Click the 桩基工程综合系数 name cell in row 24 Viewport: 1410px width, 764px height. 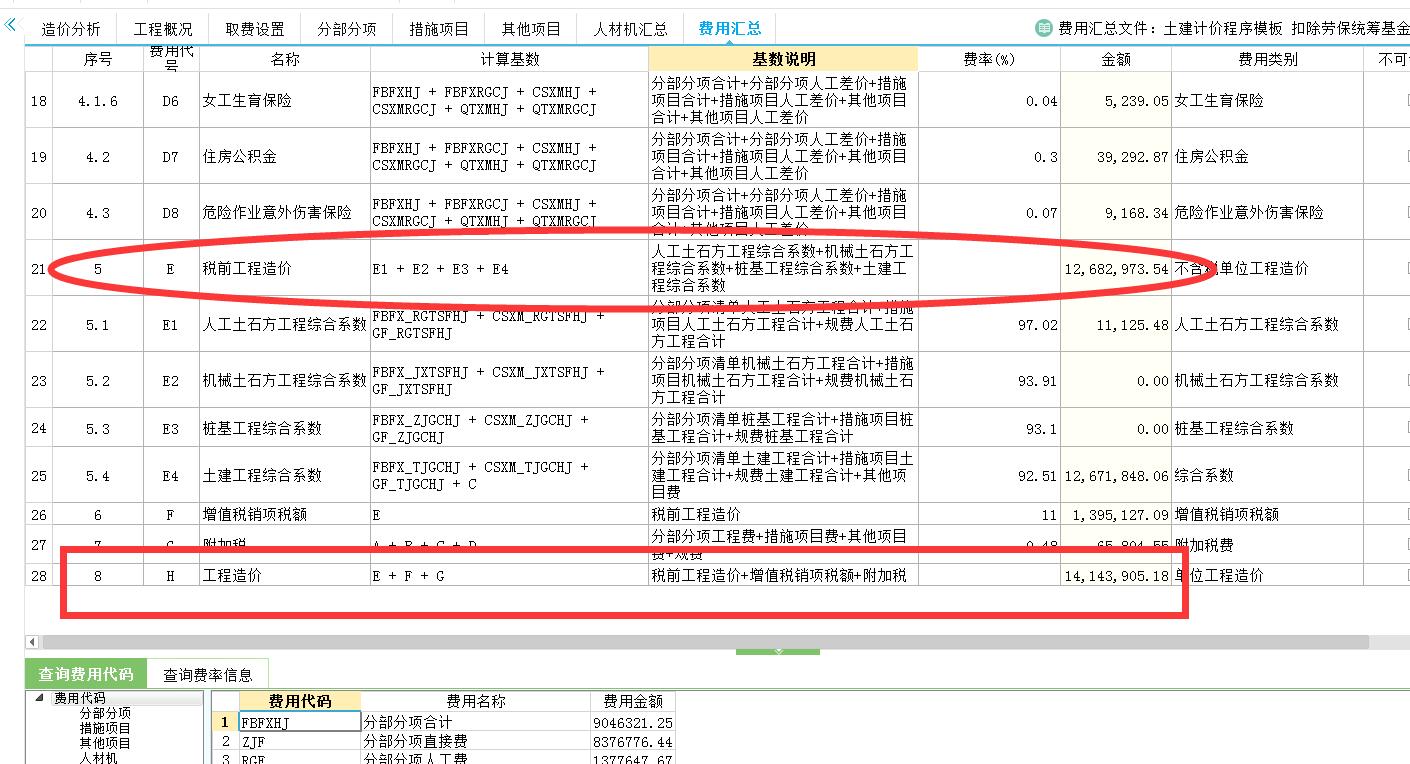click(x=285, y=428)
